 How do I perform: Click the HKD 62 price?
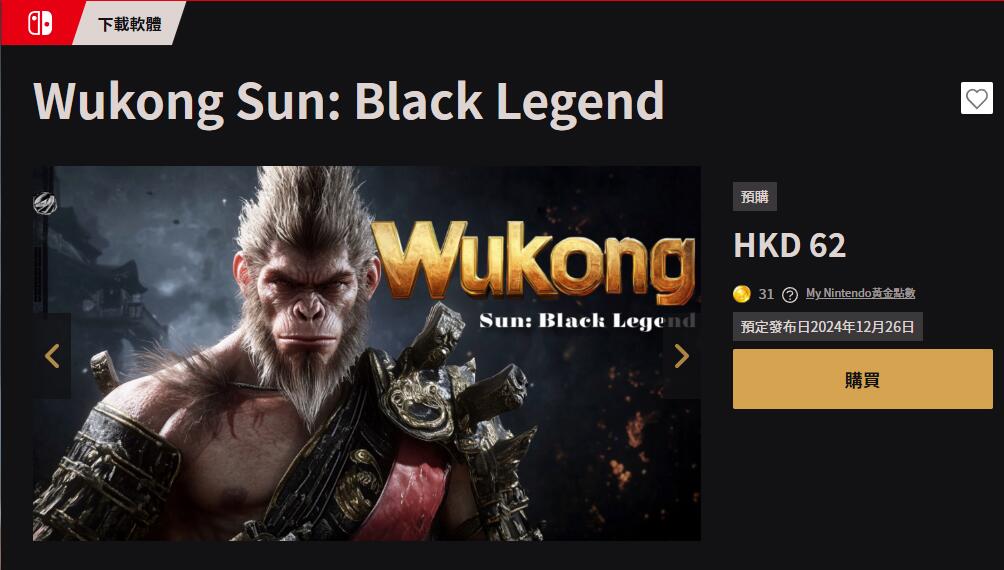pyautogui.click(x=789, y=245)
